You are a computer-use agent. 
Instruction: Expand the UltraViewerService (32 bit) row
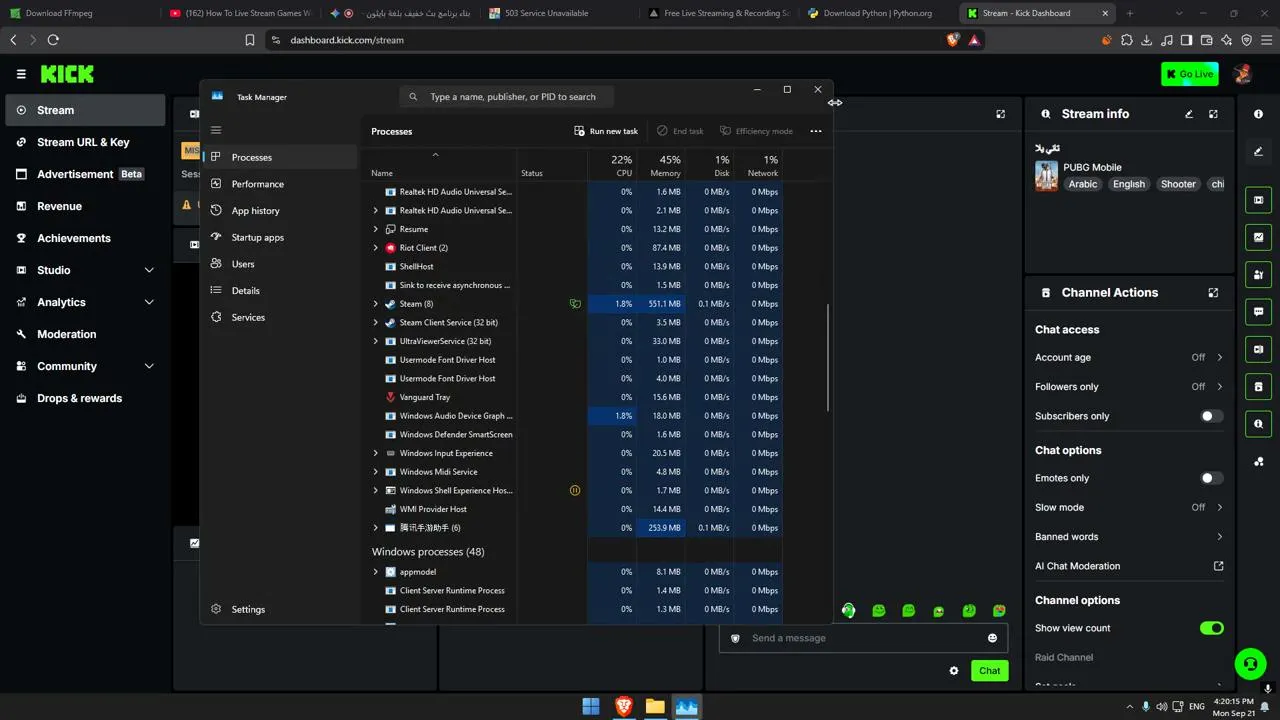376,341
